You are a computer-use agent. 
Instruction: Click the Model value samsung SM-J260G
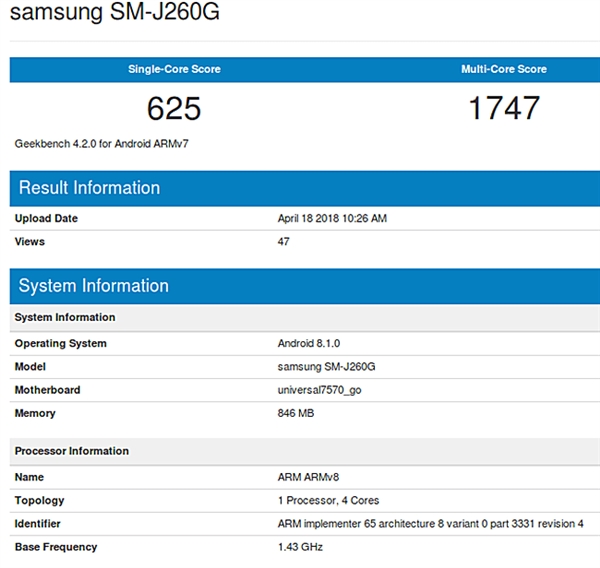click(326, 366)
